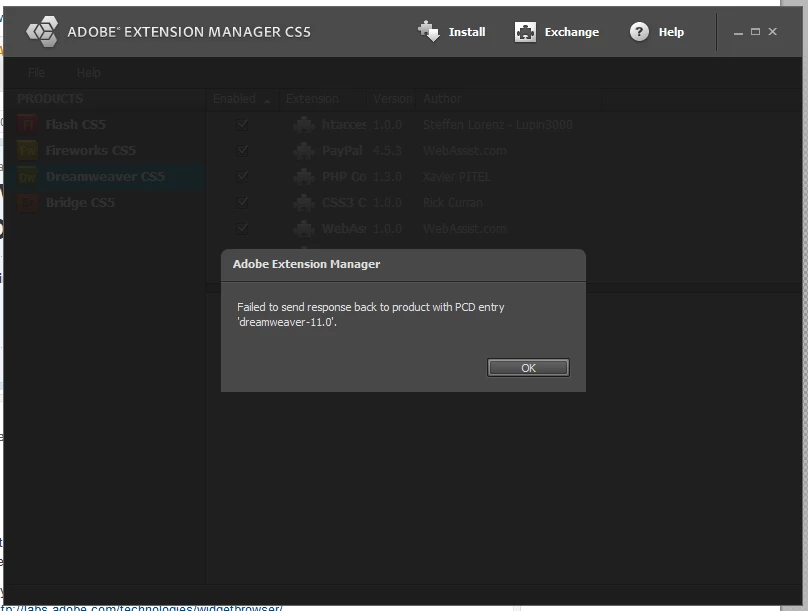Open the Help menu in the menu bar
This screenshot has width=808, height=611.
point(89,73)
